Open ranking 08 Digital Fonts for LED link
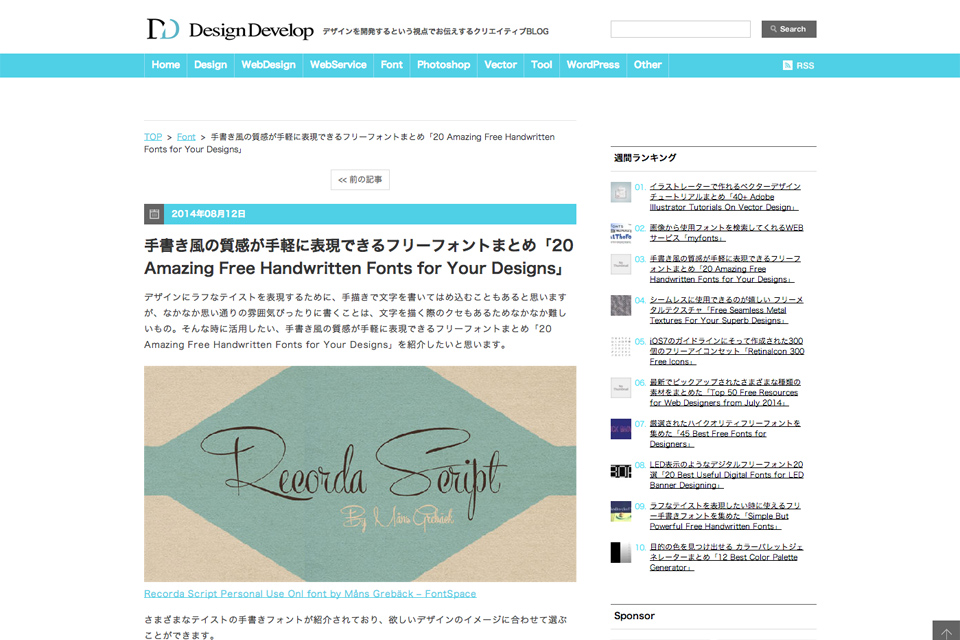This screenshot has width=960, height=640. pyautogui.click(x=727, y=475)
